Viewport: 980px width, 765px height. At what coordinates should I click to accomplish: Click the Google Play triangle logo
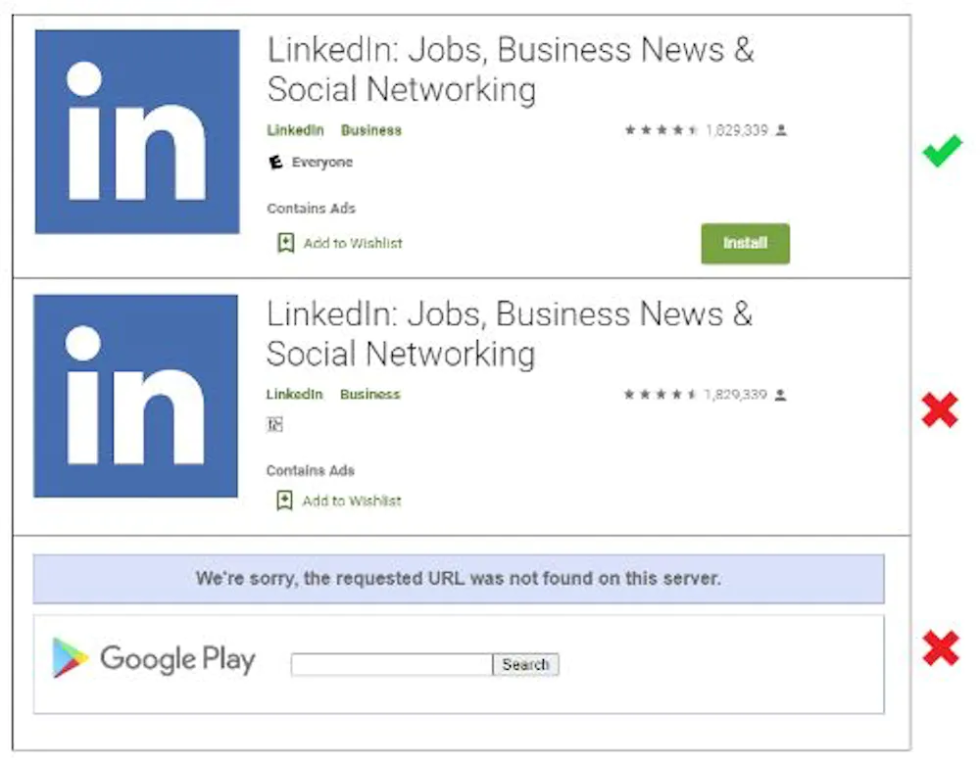tap(68, 658)
